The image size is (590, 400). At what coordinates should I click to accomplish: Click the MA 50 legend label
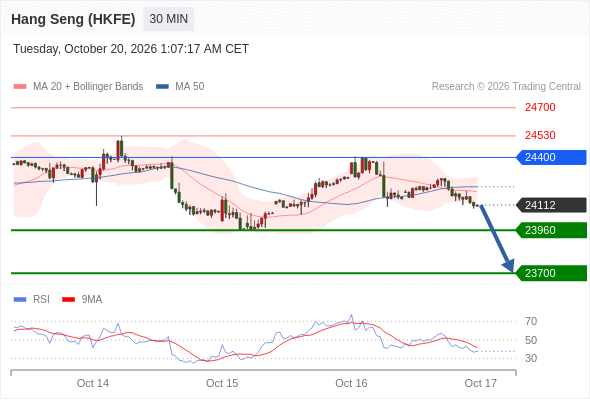point(190,87)
